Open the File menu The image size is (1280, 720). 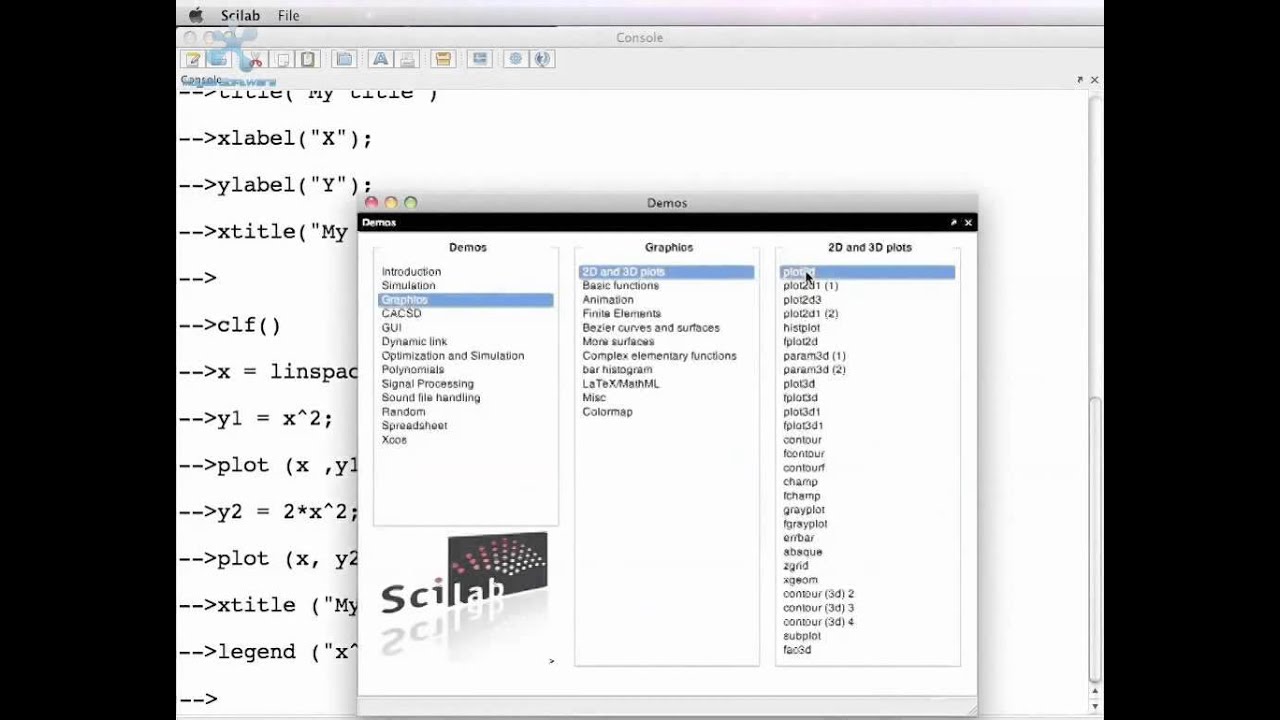[x=289, y=15]
